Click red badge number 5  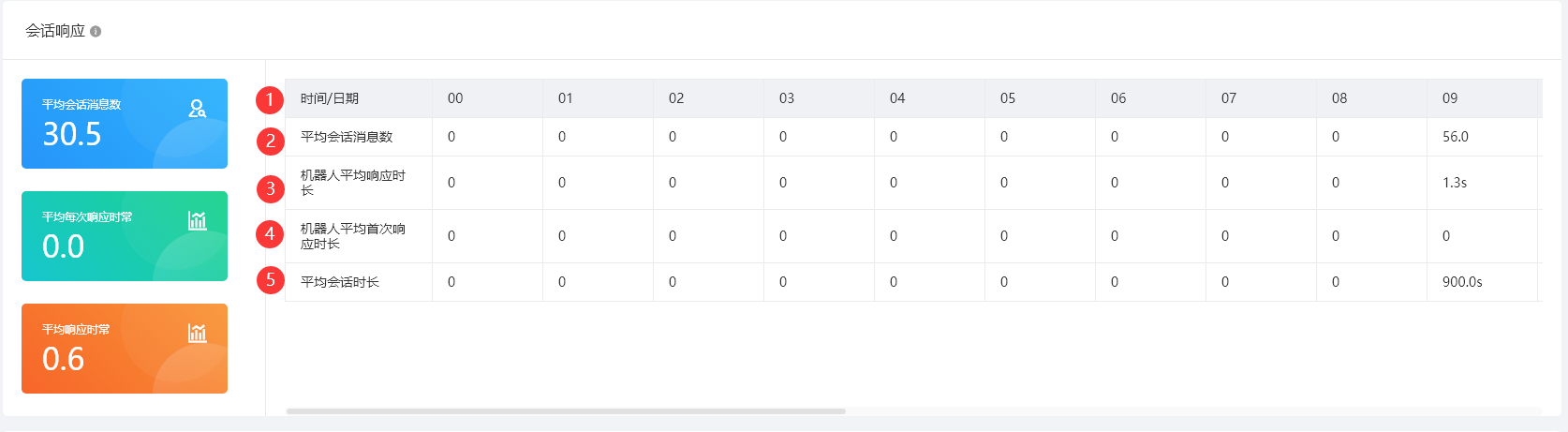[x=271, y=279]
